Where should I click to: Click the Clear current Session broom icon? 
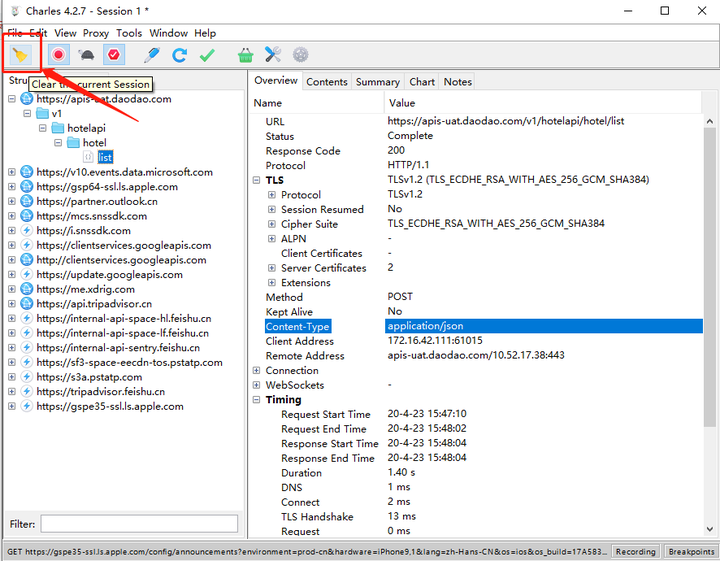tap(20, 55)
